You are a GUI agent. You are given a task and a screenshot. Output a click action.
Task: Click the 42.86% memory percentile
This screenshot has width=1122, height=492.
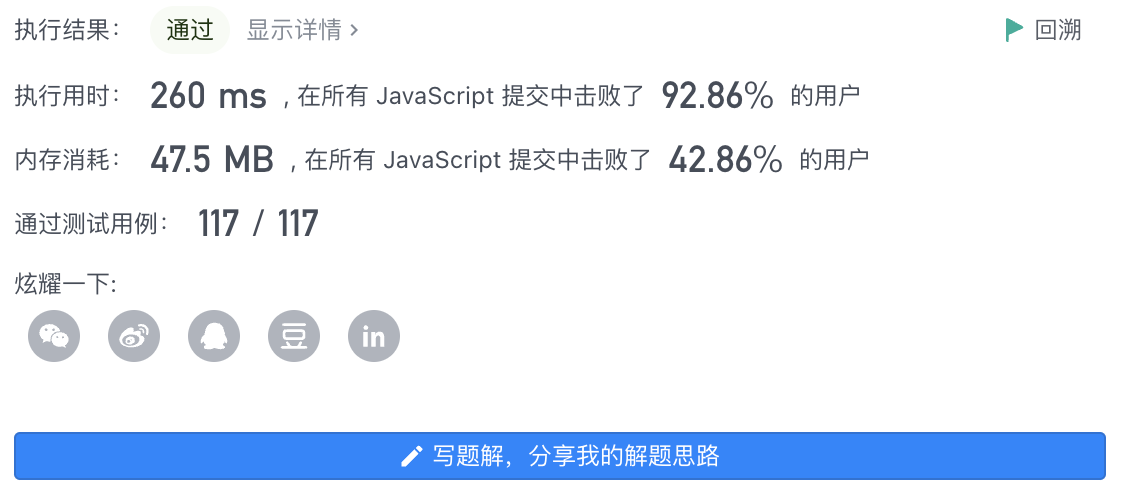tap(725, 159)
